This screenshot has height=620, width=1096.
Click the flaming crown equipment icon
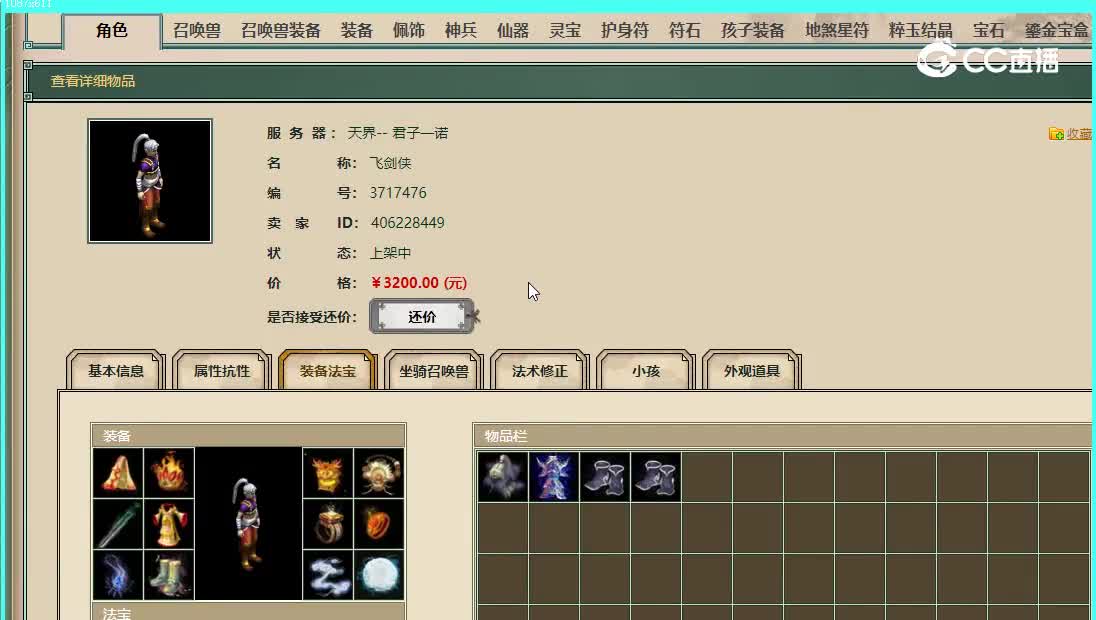pos(169,473)
